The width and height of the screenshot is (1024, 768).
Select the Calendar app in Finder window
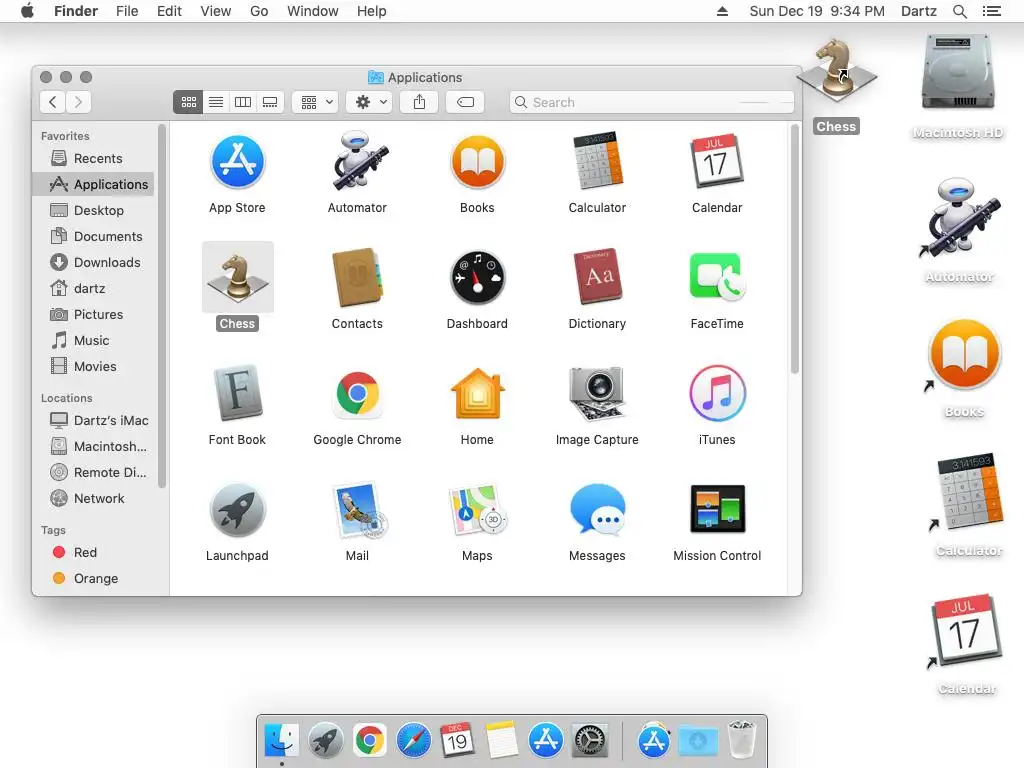(717, 161)
